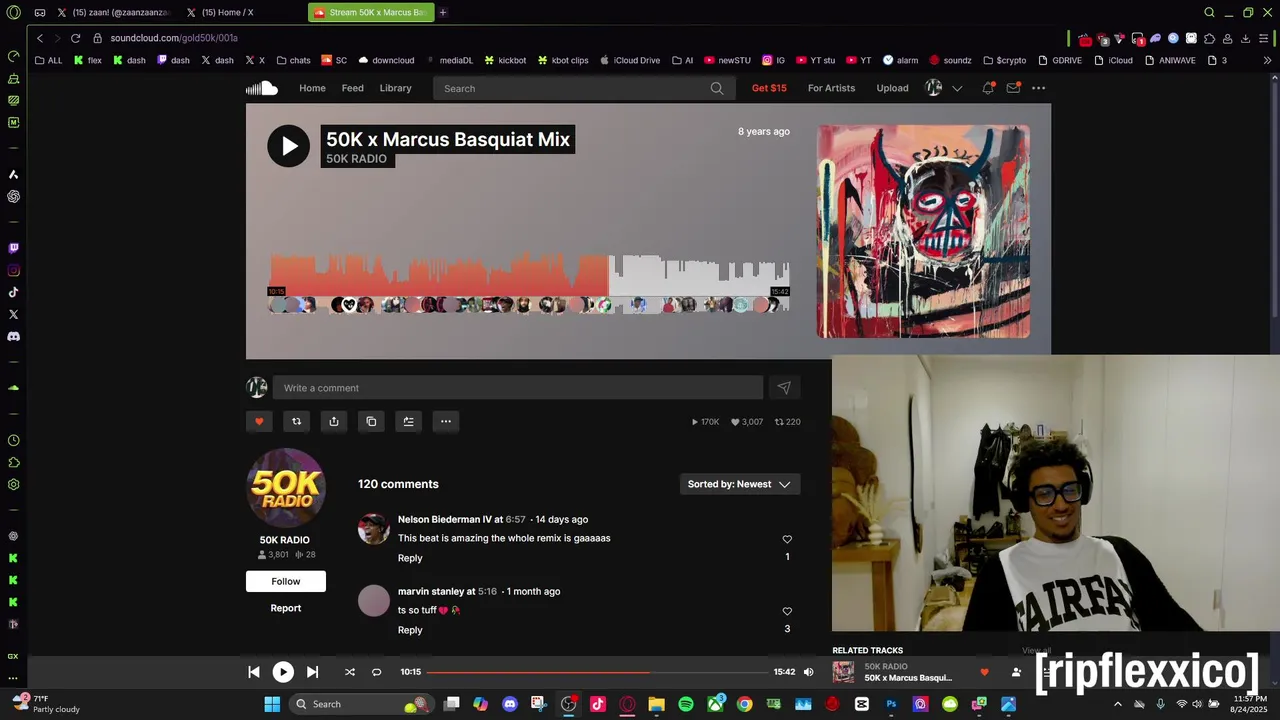Expand the profile menu chevron
Screen dimensions: 1280x720
tap(957, 88)
